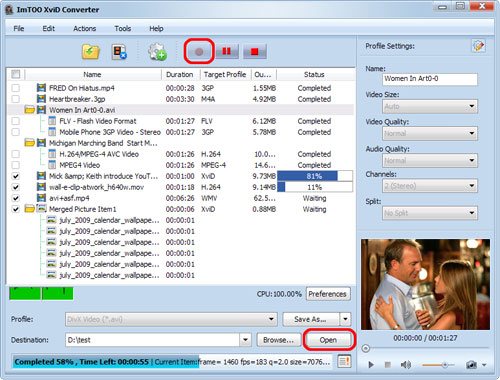Play the preview video

[x=371, y=365]
